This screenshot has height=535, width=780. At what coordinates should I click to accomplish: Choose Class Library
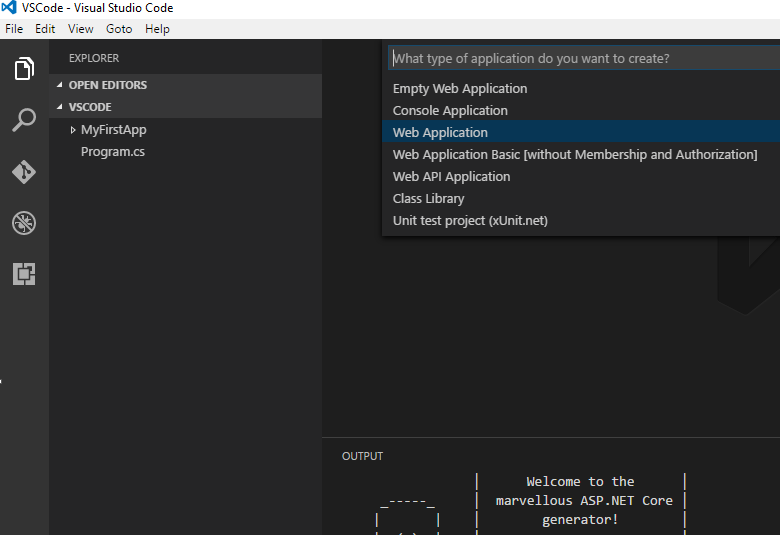click(581, 198)
